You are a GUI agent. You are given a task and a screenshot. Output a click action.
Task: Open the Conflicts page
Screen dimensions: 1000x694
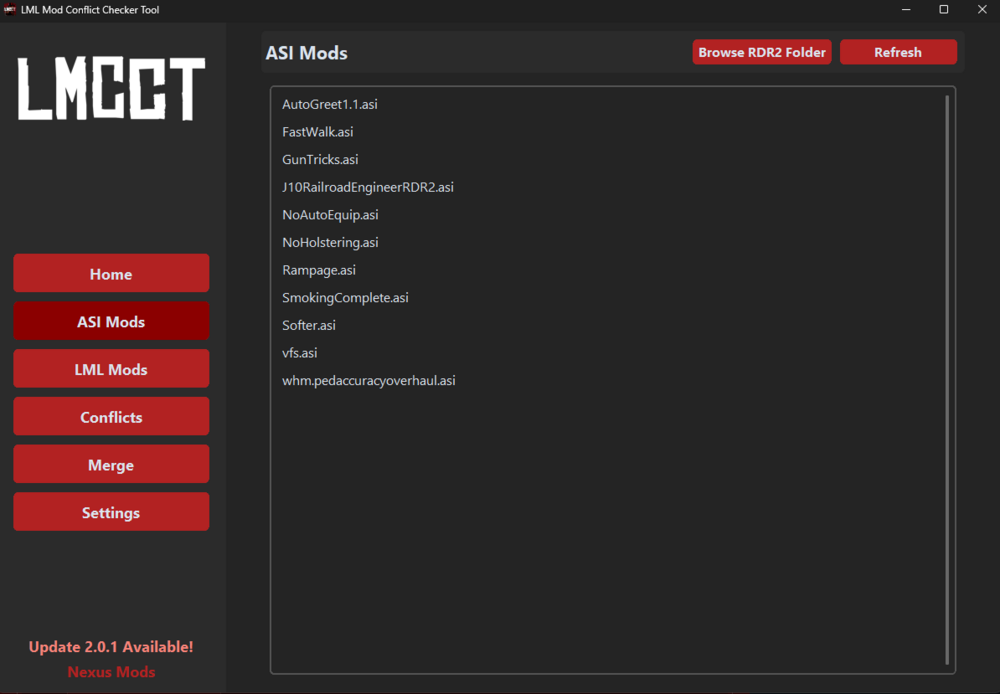pyautogui.click(x=111, y=417)
